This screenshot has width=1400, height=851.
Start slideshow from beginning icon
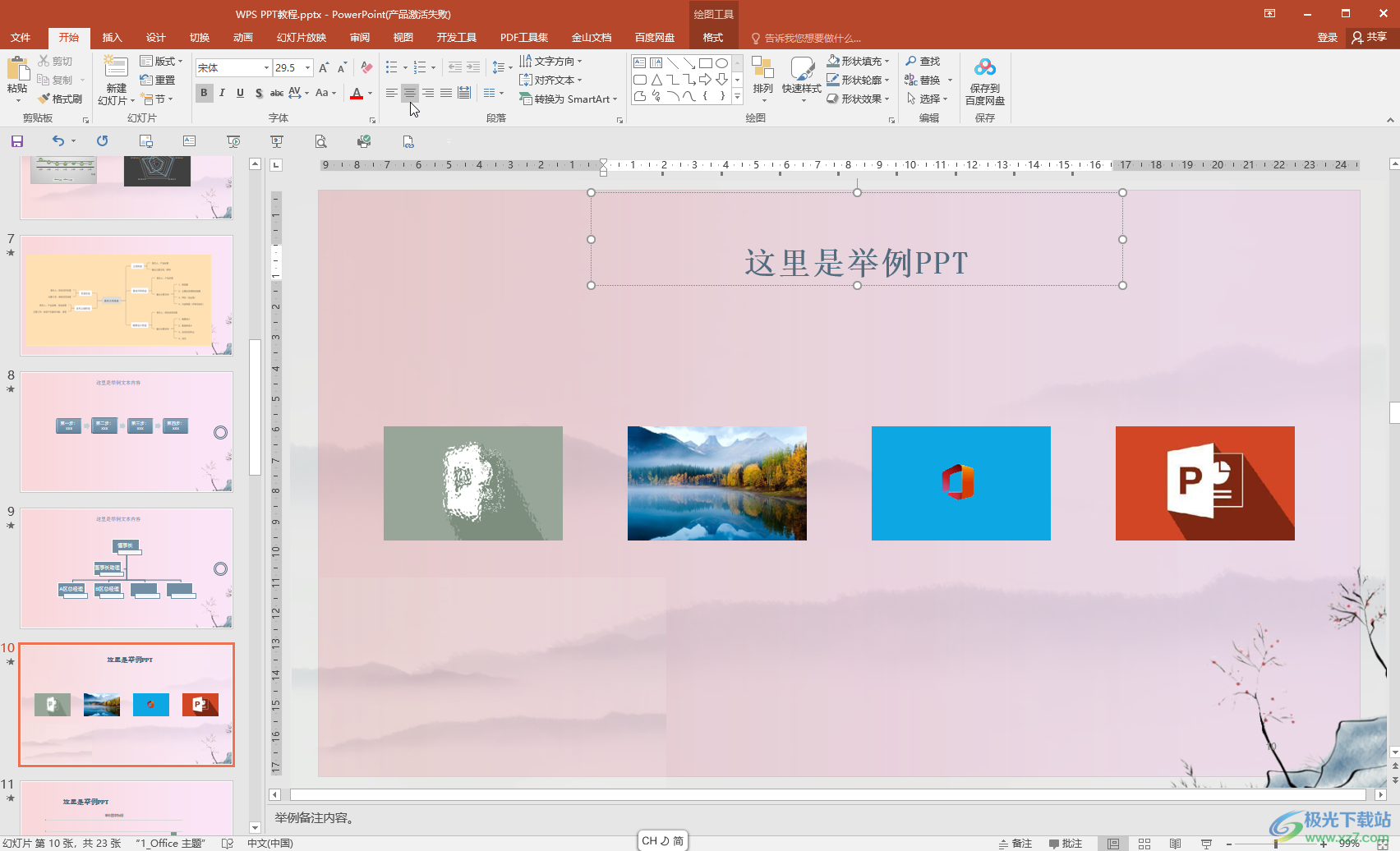pyautogui.click(x=233, y=141)
